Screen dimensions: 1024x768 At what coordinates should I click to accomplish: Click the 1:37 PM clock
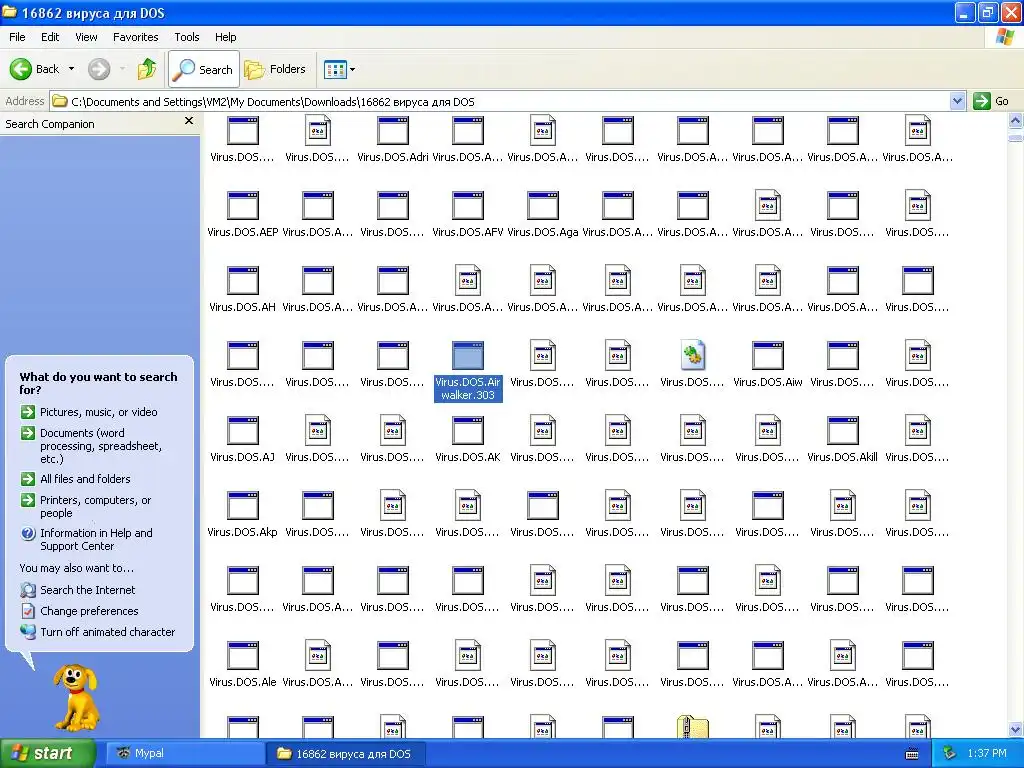click(987, 753)
